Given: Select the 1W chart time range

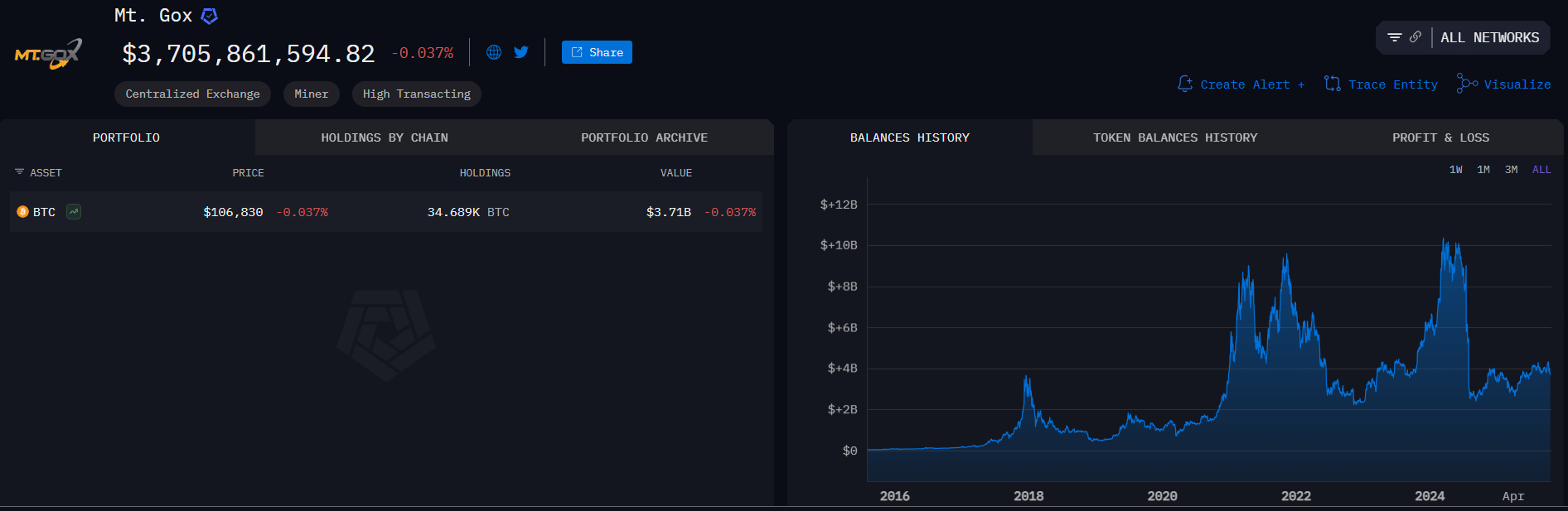Looking at the screenshot, I should pos(1455,170).
